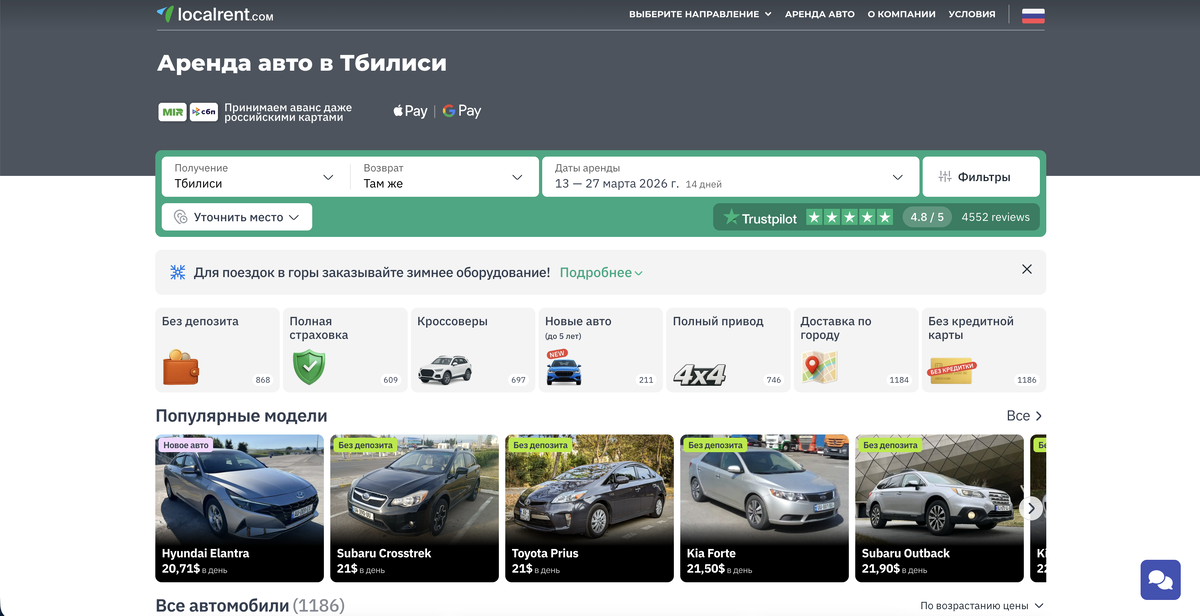This screenshot has height=616, width=1200.
Task: Open the Фильтры button
Action: pos(981,177)
